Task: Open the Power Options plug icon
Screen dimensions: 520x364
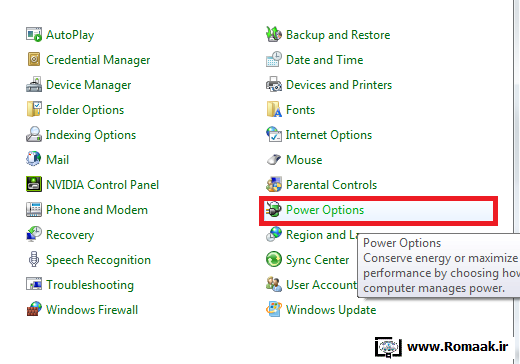Action: coord(274,210)
